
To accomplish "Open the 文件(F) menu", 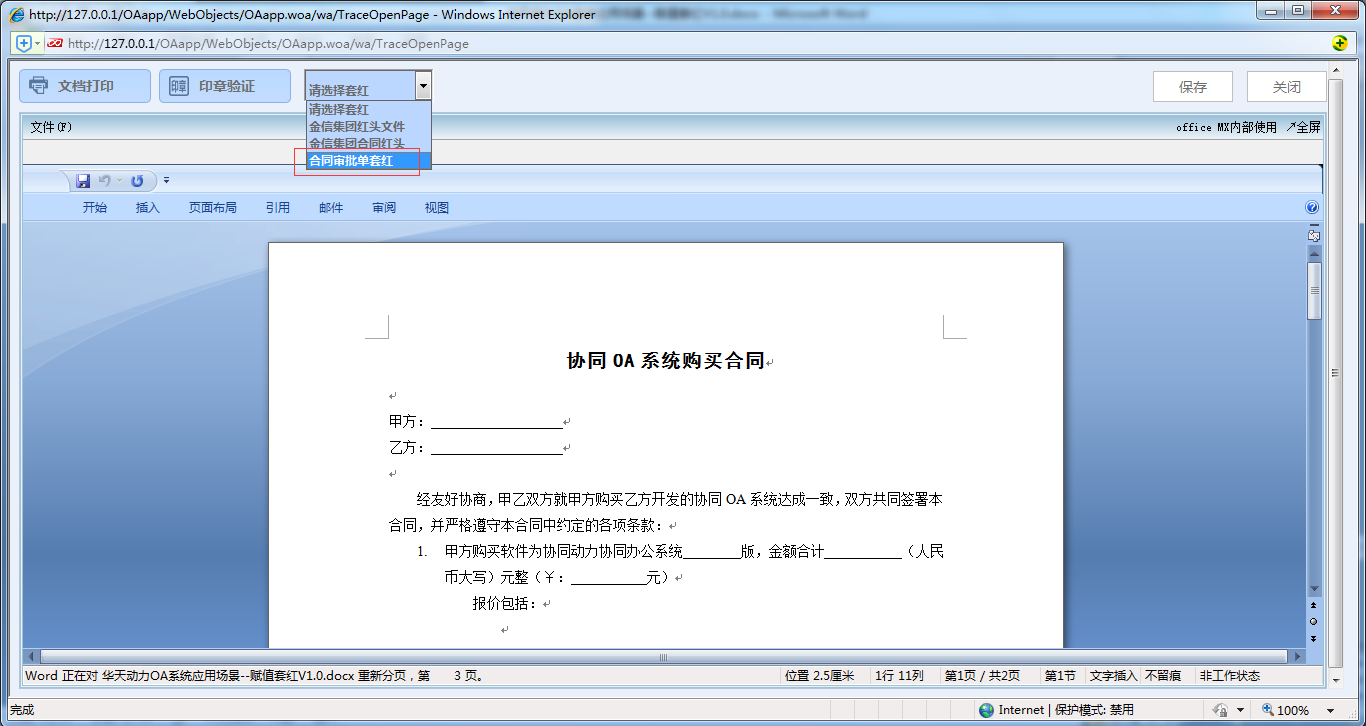I will click(x=49, y=128).
